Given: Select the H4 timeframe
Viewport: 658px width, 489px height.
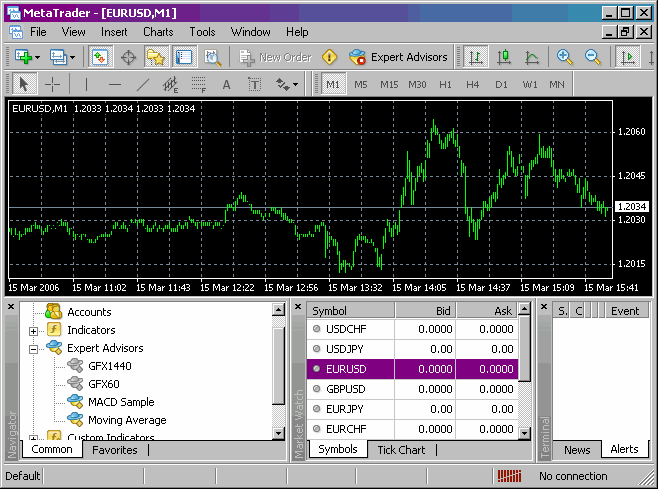Looking at the screenshot, I should coord(473,84).
